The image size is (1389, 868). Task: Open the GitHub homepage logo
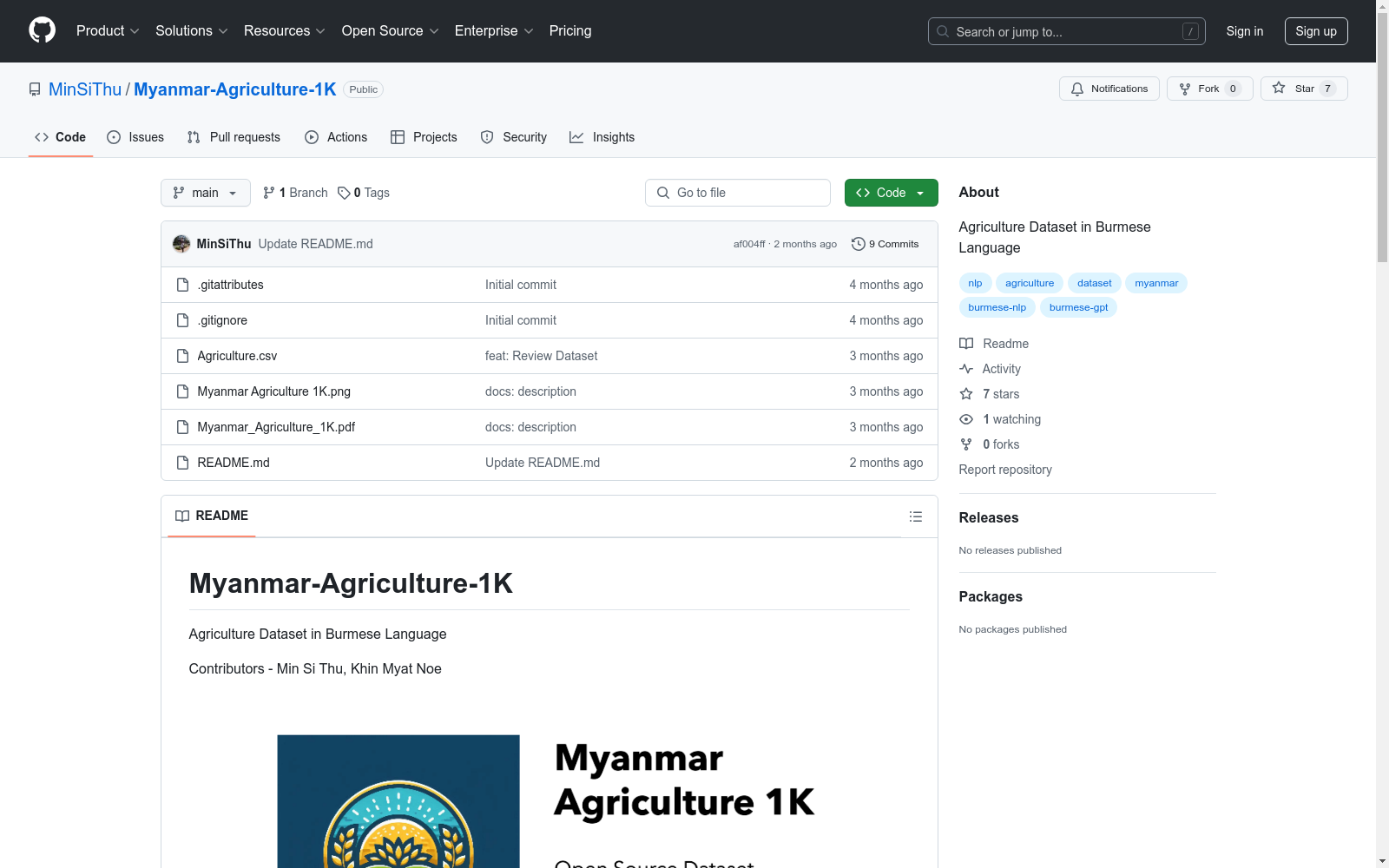click(42, 30)
